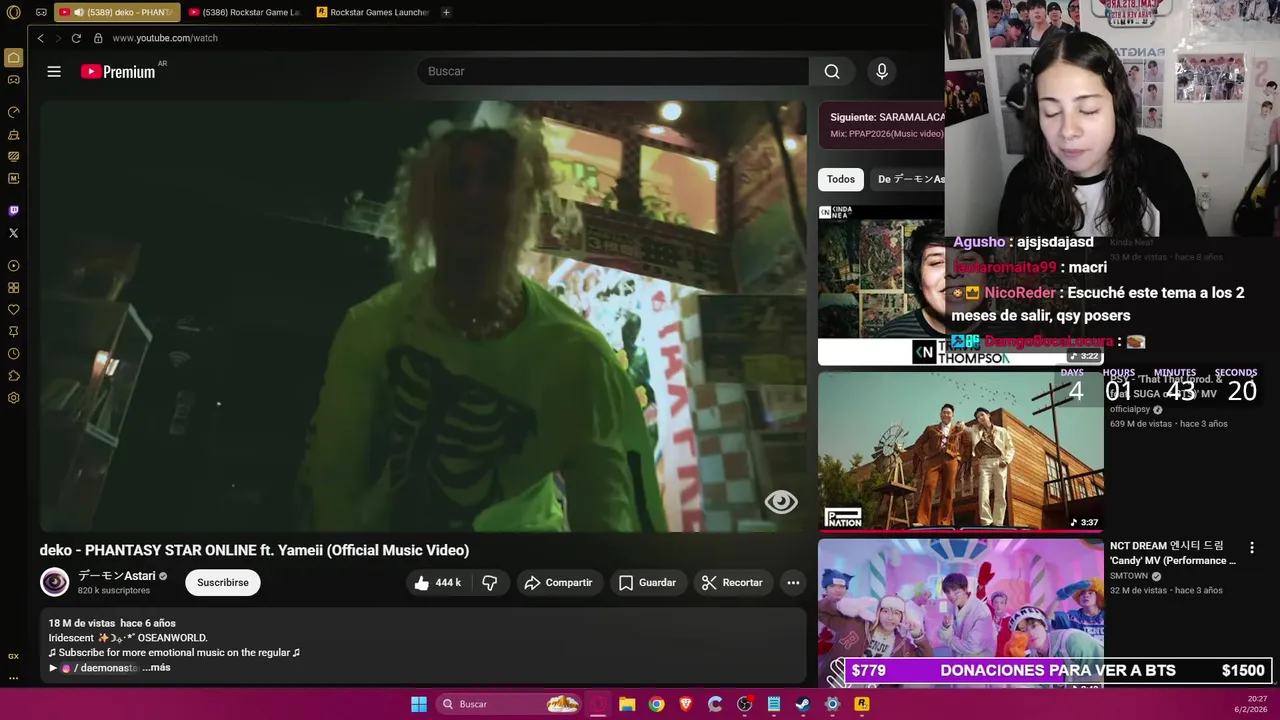Open GX Cleaner in the sidebar
The height and width of the screenshot is (720, 1280).
[x=13, y=134]
